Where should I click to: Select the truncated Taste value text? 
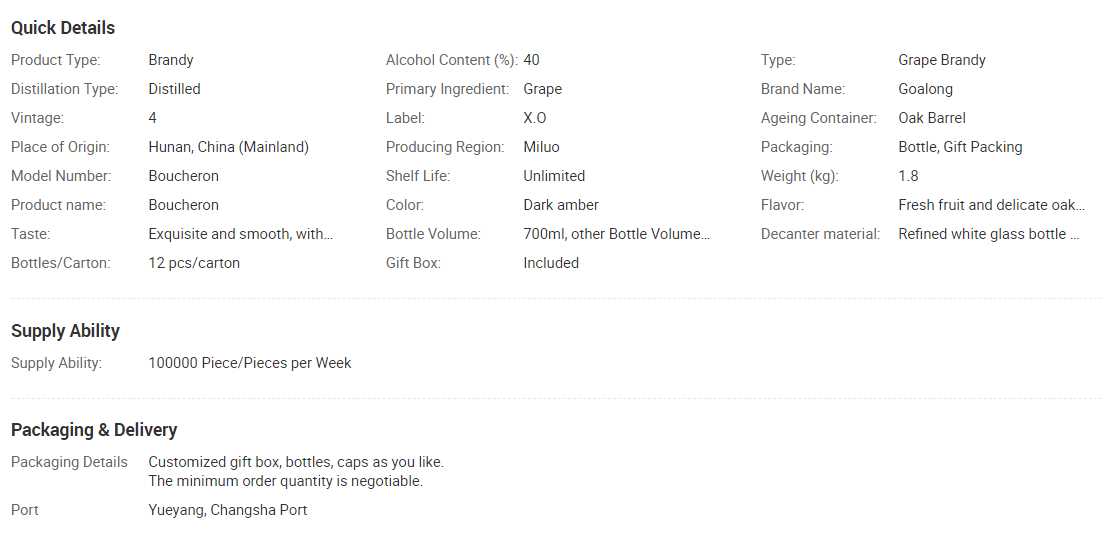coord(240,234)
